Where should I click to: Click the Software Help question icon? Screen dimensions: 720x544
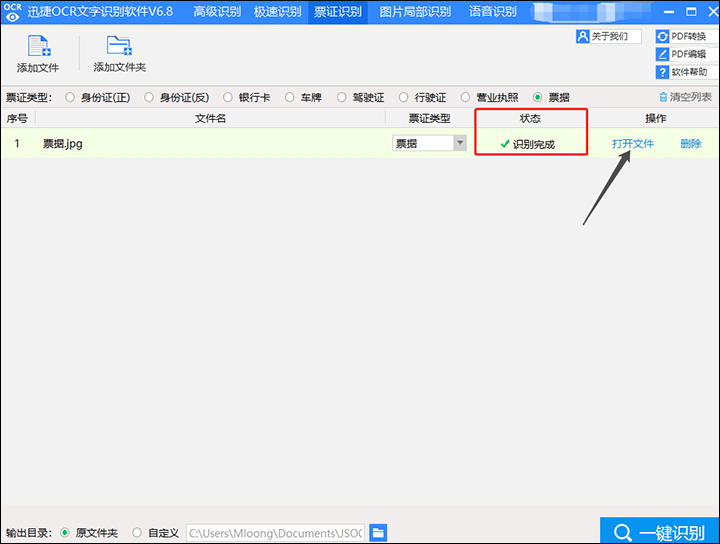click(662, 72)
